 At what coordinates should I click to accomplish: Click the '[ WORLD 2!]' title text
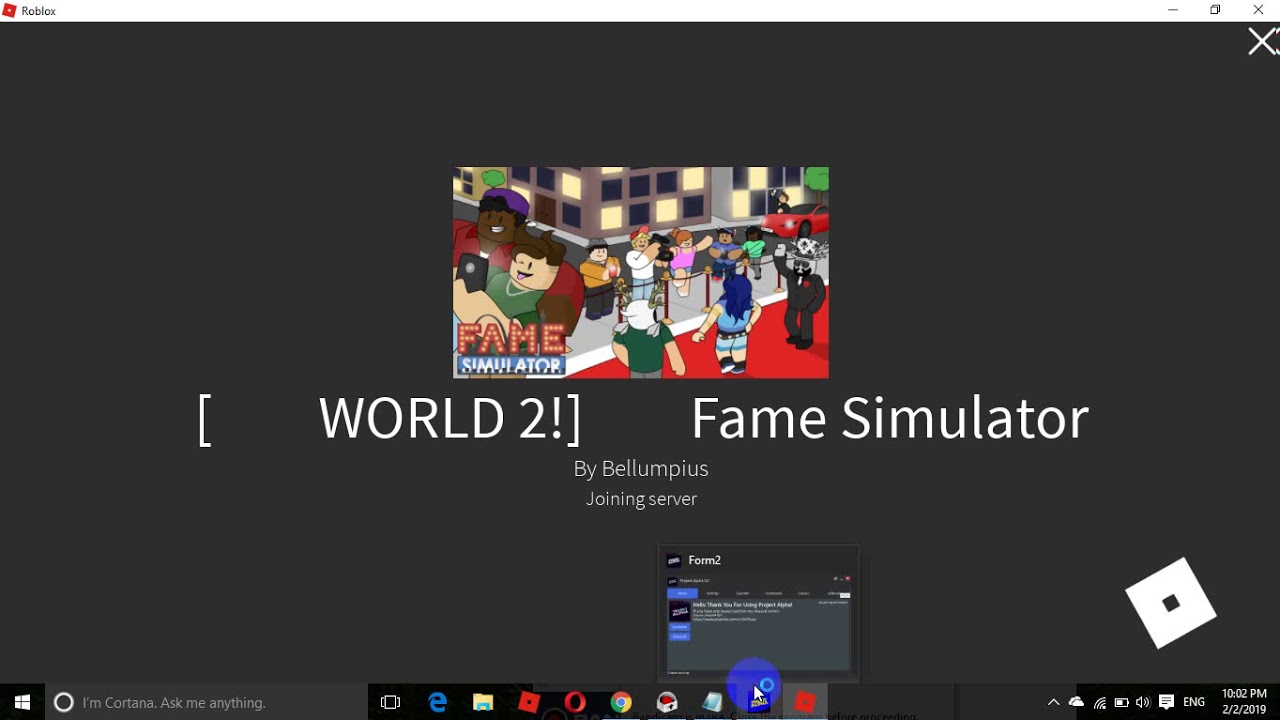390,418
